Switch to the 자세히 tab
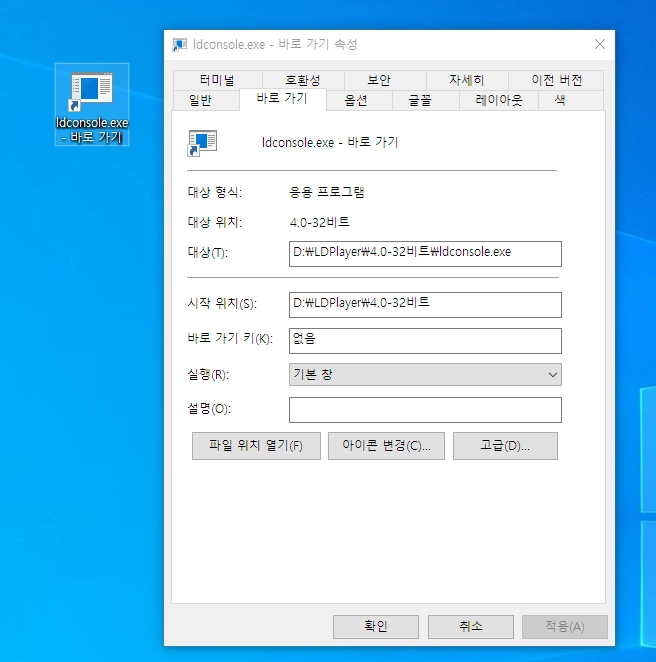 tap(466, 80)
